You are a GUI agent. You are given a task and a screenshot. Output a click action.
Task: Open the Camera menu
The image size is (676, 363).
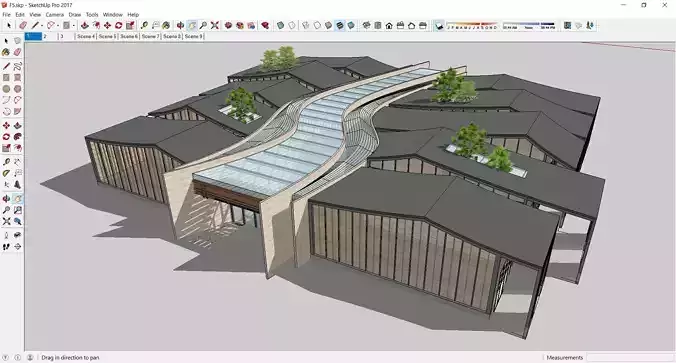pyautogui.click(x=55, y=14)
